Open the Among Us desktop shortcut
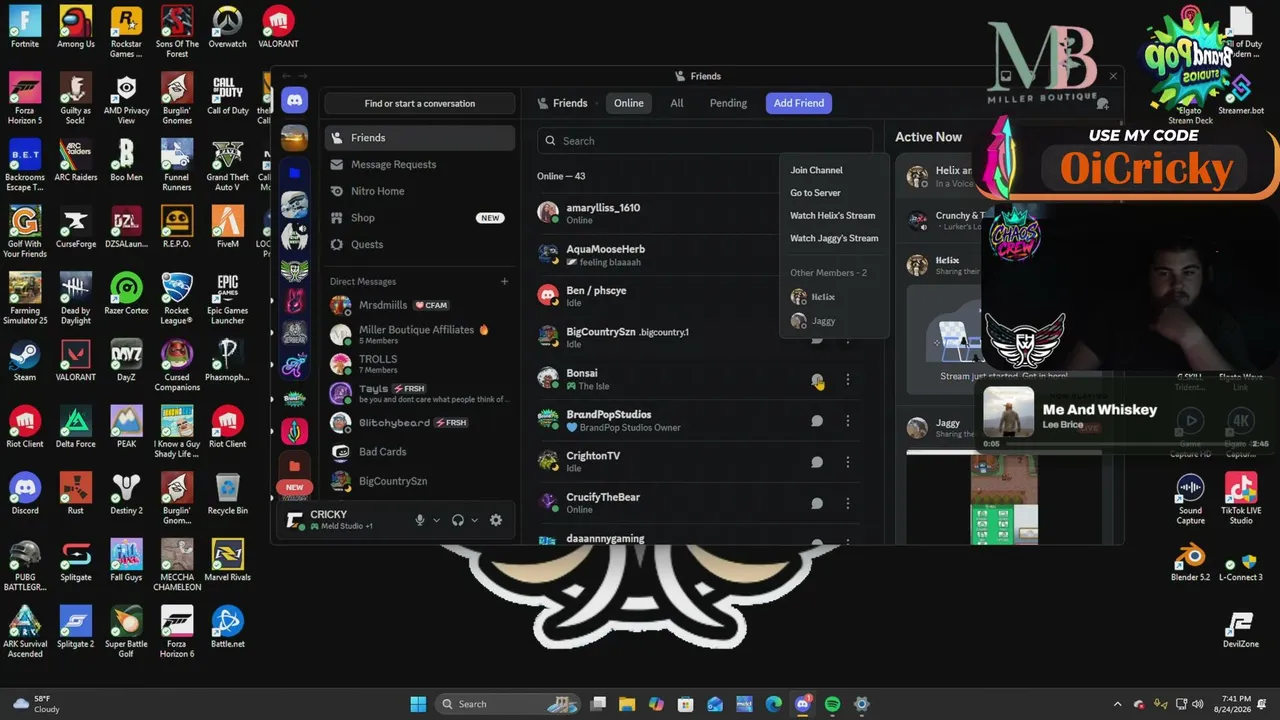The image size is (1280, 720). pos(76,28)
